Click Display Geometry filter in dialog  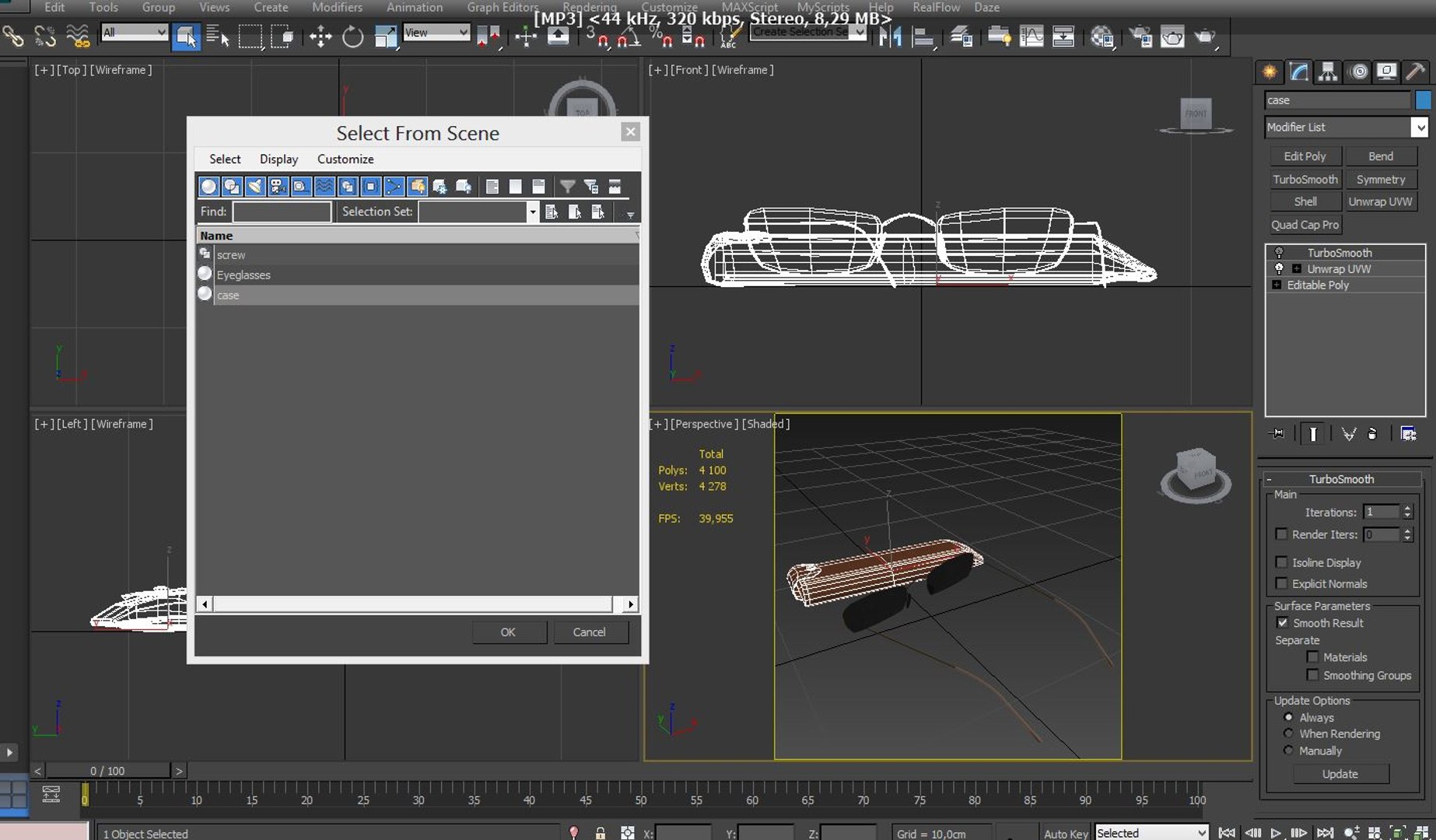(x=208, y=186)
